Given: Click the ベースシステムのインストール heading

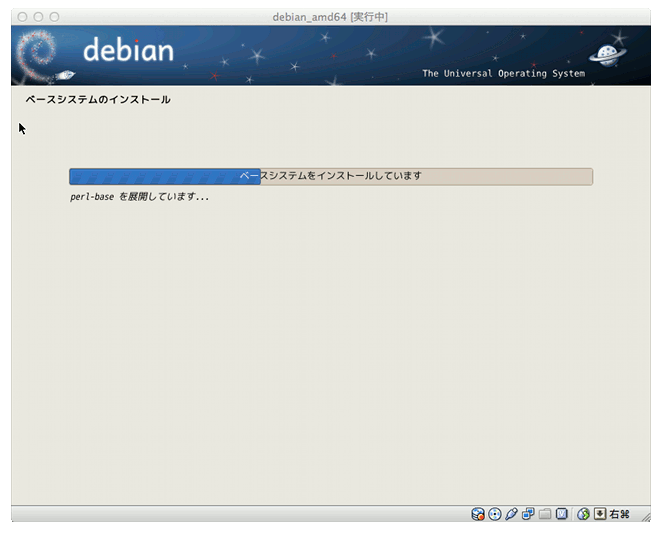Looking at the screenshot, I should 98,100.
